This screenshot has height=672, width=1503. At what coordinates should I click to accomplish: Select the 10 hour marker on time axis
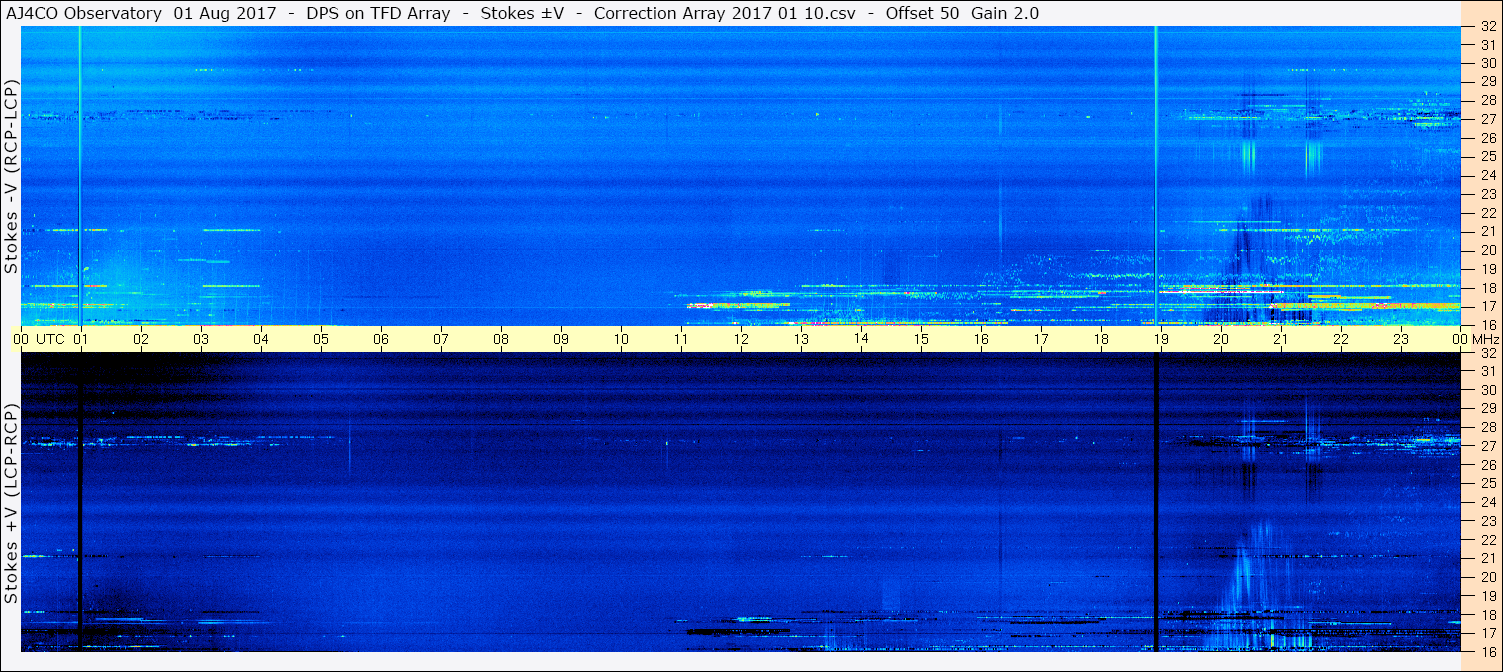click(x=621, y=339)
